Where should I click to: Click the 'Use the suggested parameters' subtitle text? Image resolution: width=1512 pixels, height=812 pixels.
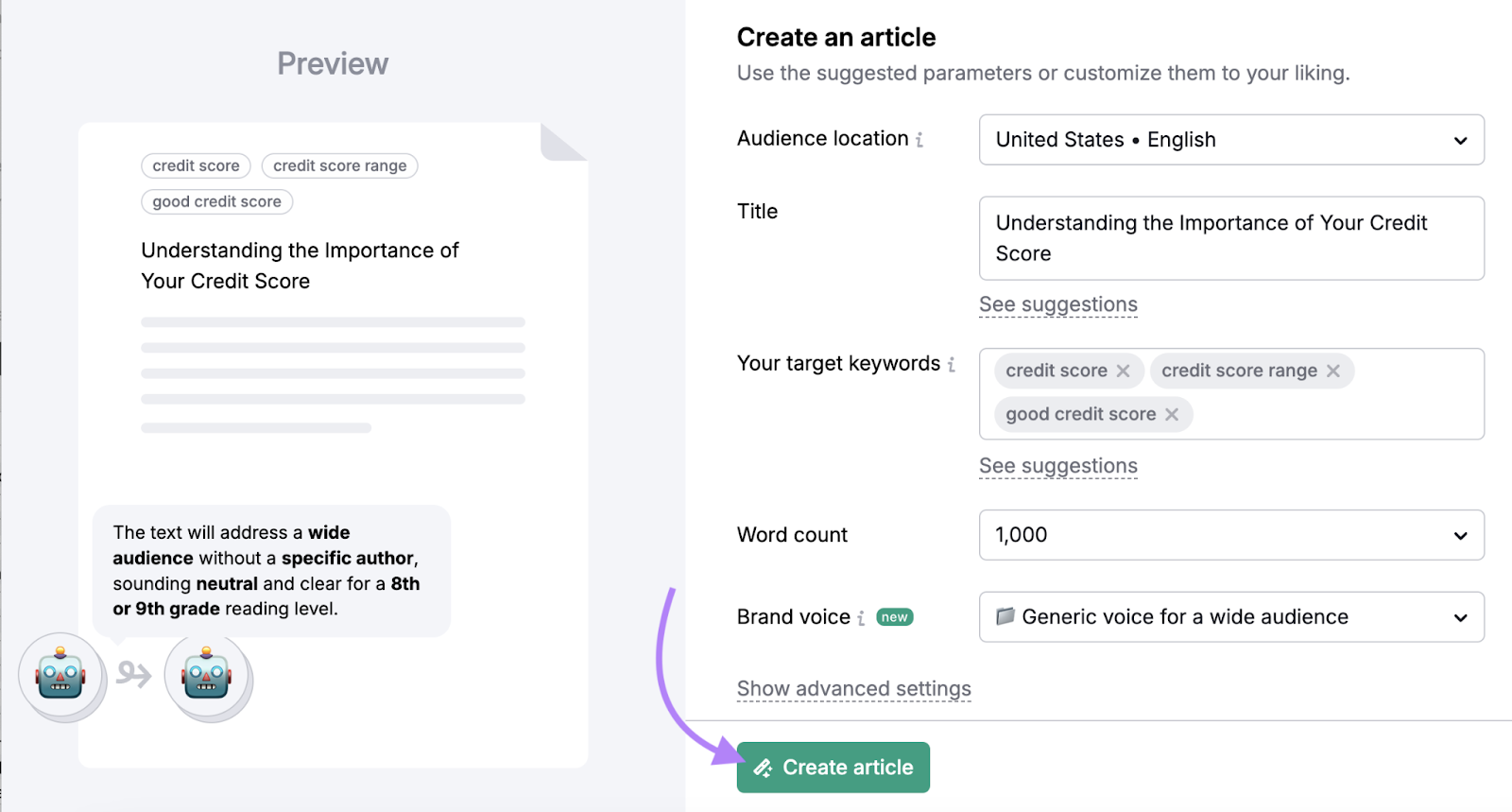1043,74
